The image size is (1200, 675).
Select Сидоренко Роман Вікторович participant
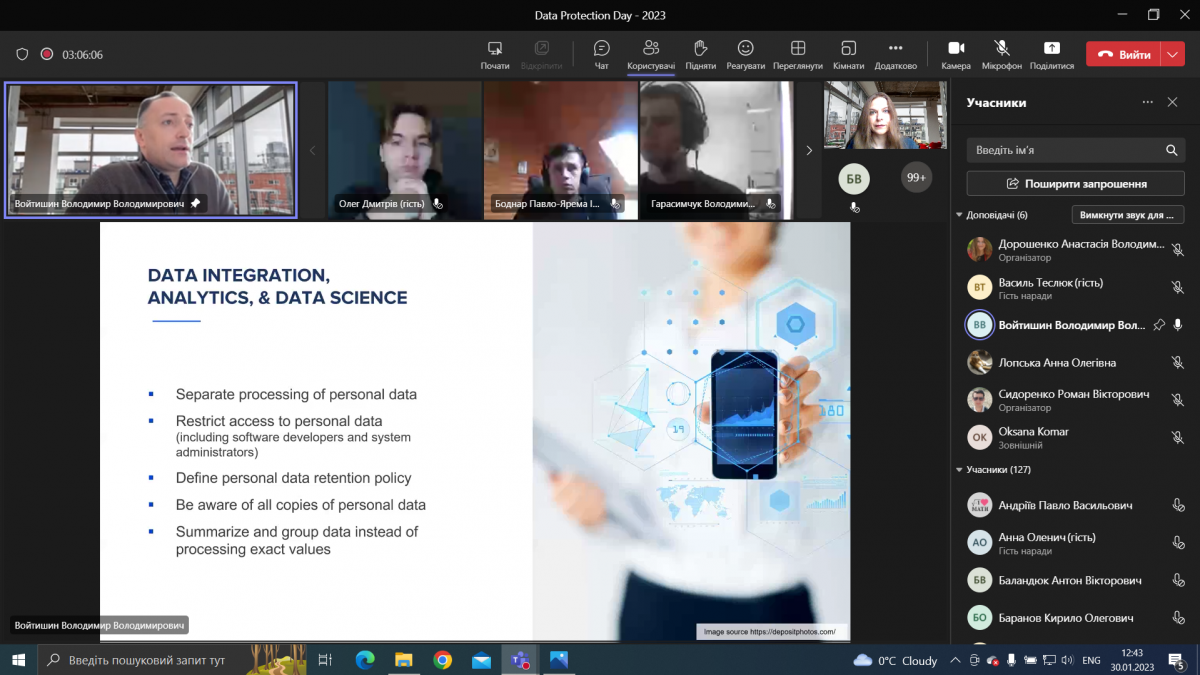tap(1076, 400)
